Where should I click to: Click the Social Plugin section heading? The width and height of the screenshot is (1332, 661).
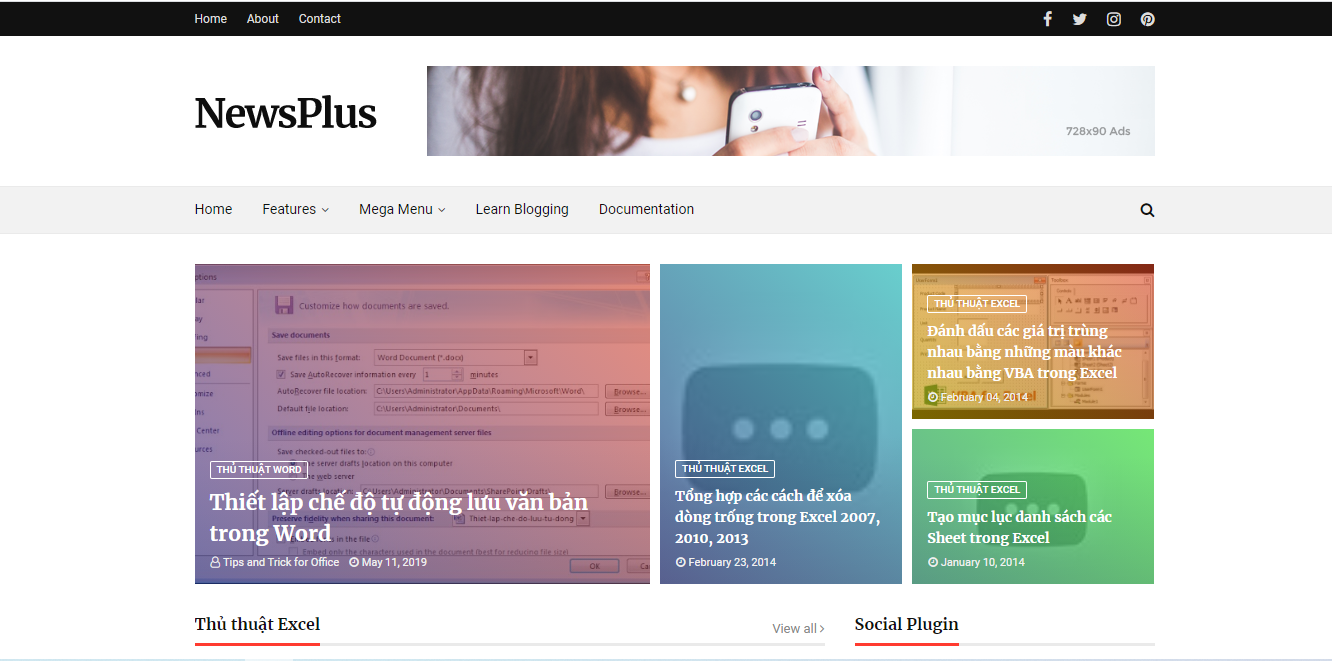pyautogui.click(x=906, y=624)
